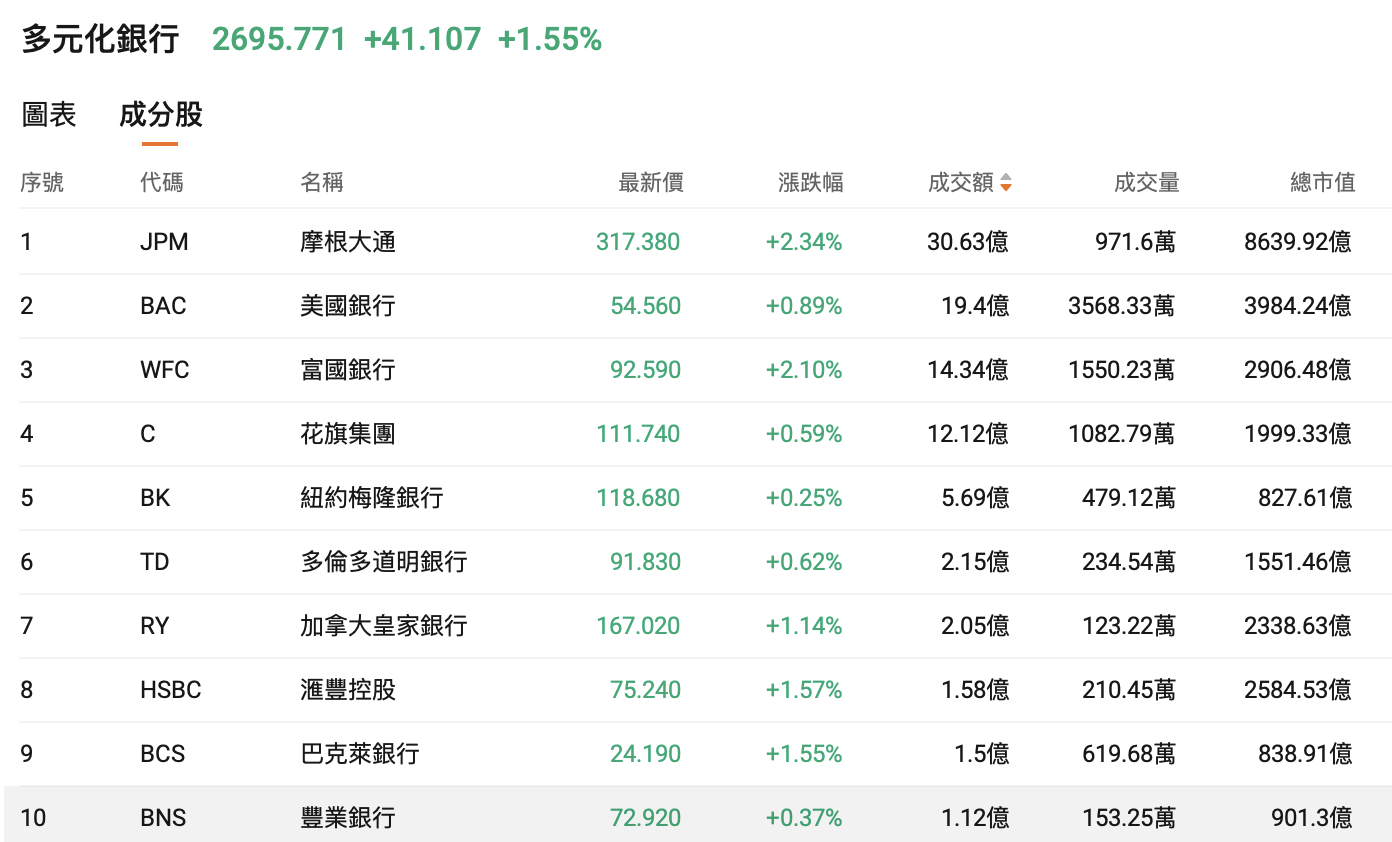This screenshot has width=1392, height=842.
Task: Open 紐約梅隆銀行 row
Action: 372,498
